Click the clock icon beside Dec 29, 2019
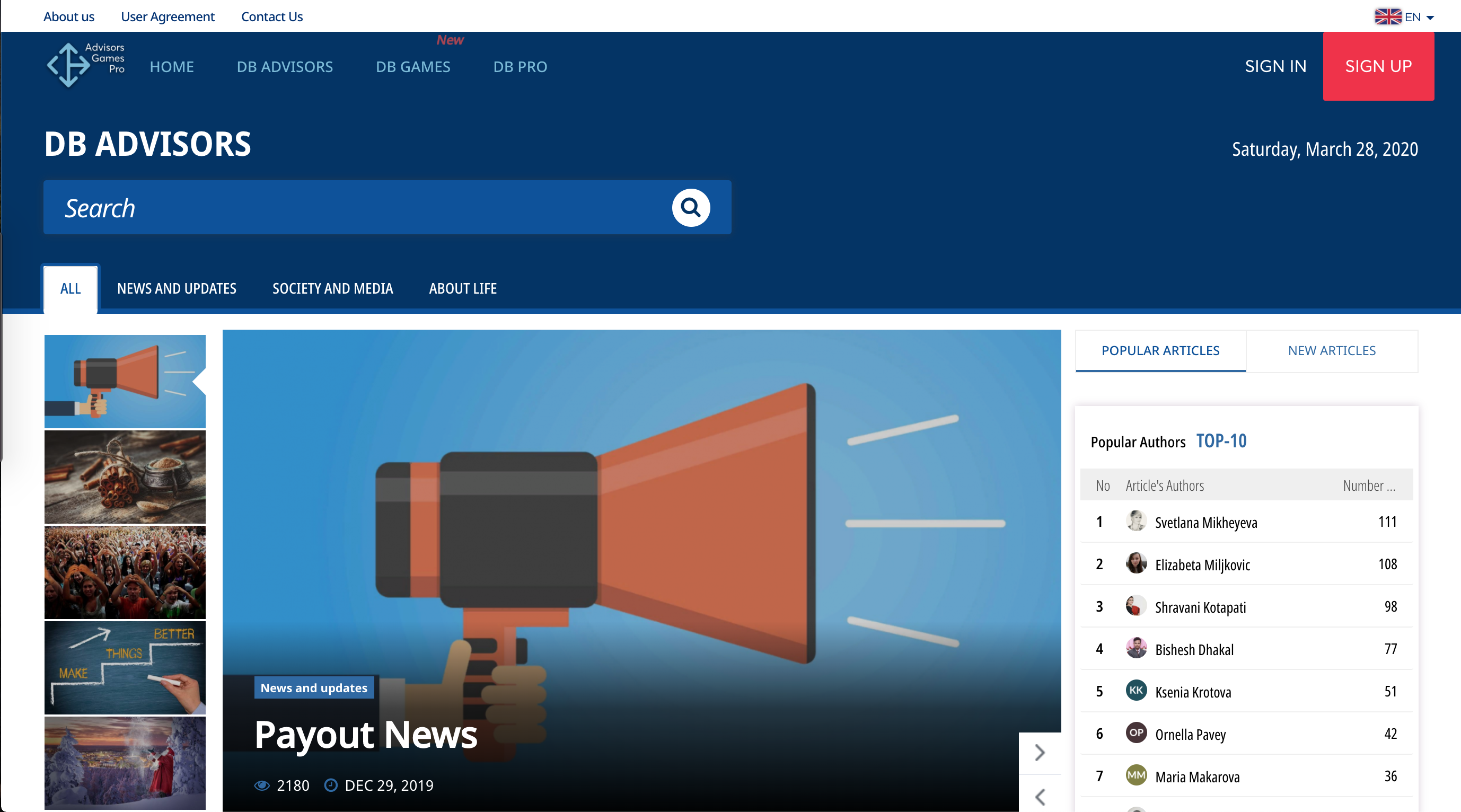This screenshot has width=1461, height=812. (x=331, y=785)
